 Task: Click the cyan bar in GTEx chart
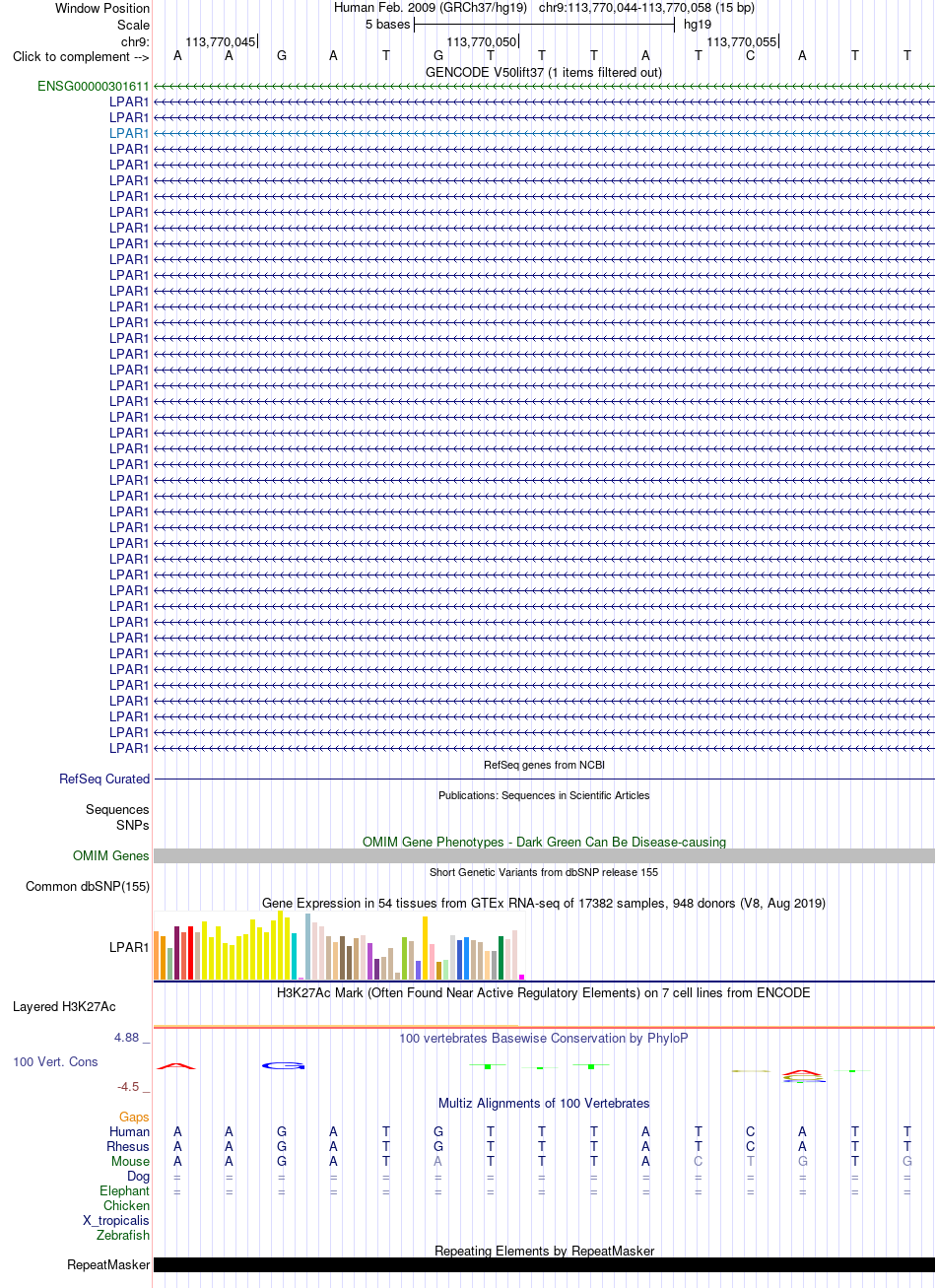295,956
